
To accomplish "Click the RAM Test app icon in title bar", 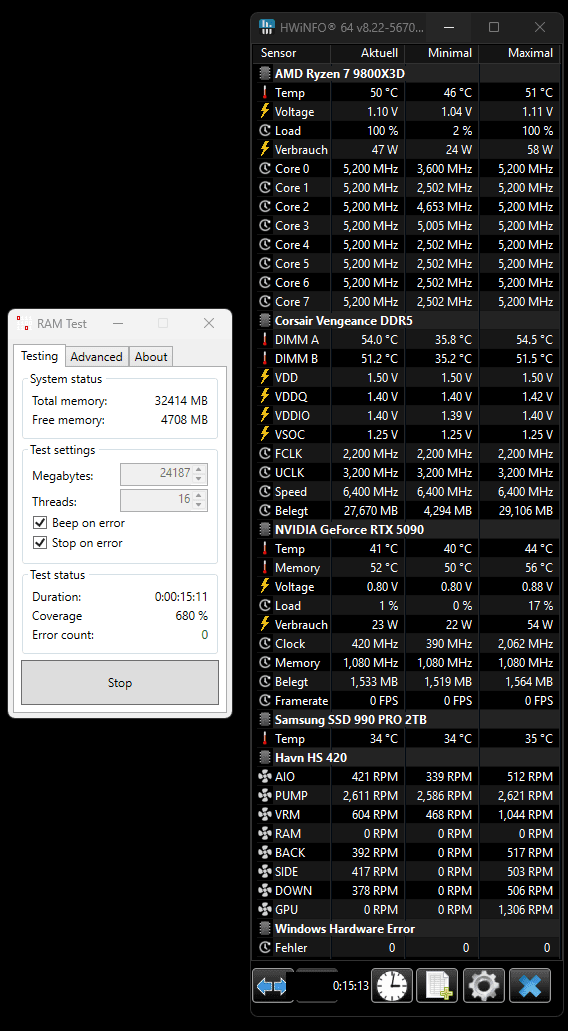I will pos(24,323).
